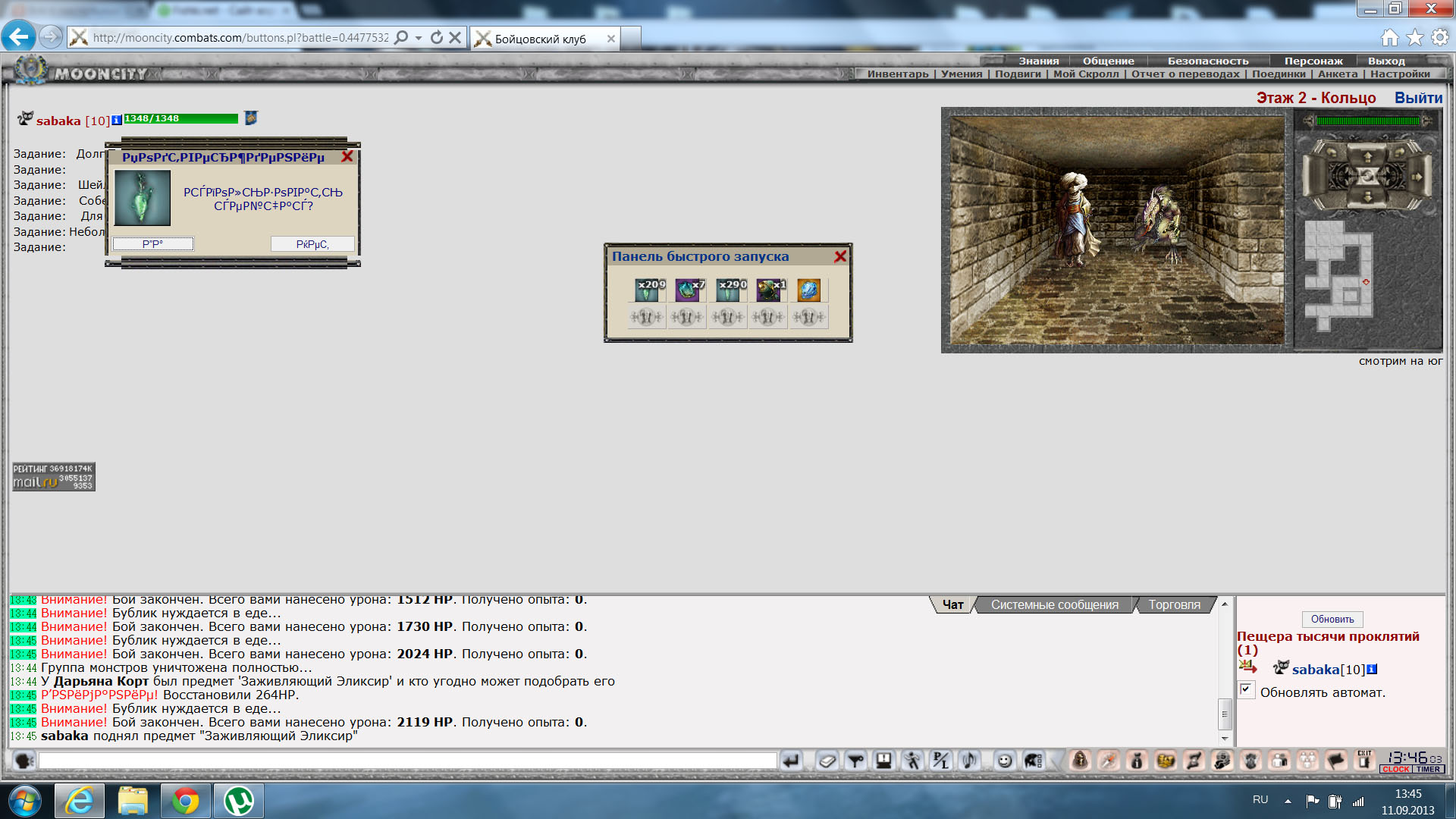
Task: Click the smiley emoticons icon
Action: click(x=1005, y=761)
